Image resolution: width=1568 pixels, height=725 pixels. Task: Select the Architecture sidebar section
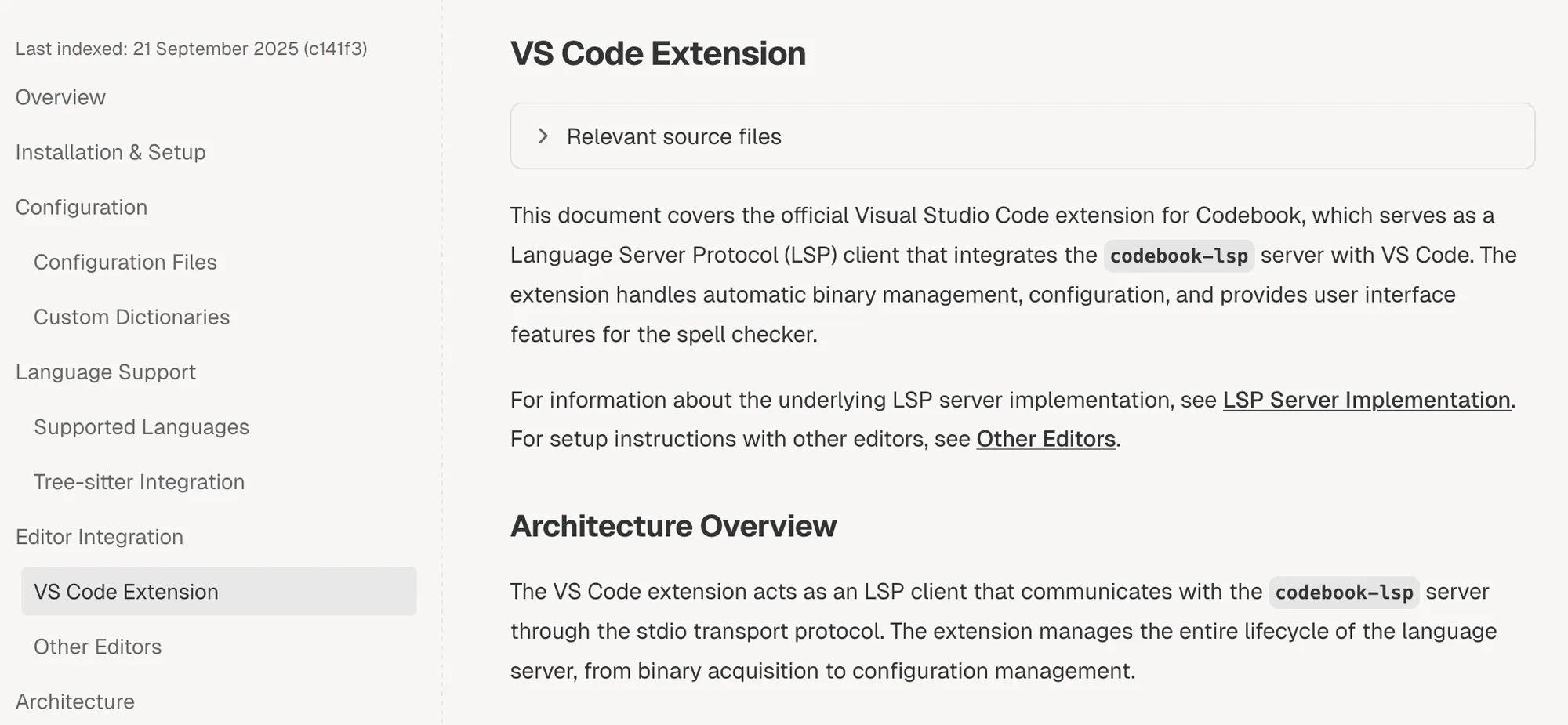pos(75,701)
